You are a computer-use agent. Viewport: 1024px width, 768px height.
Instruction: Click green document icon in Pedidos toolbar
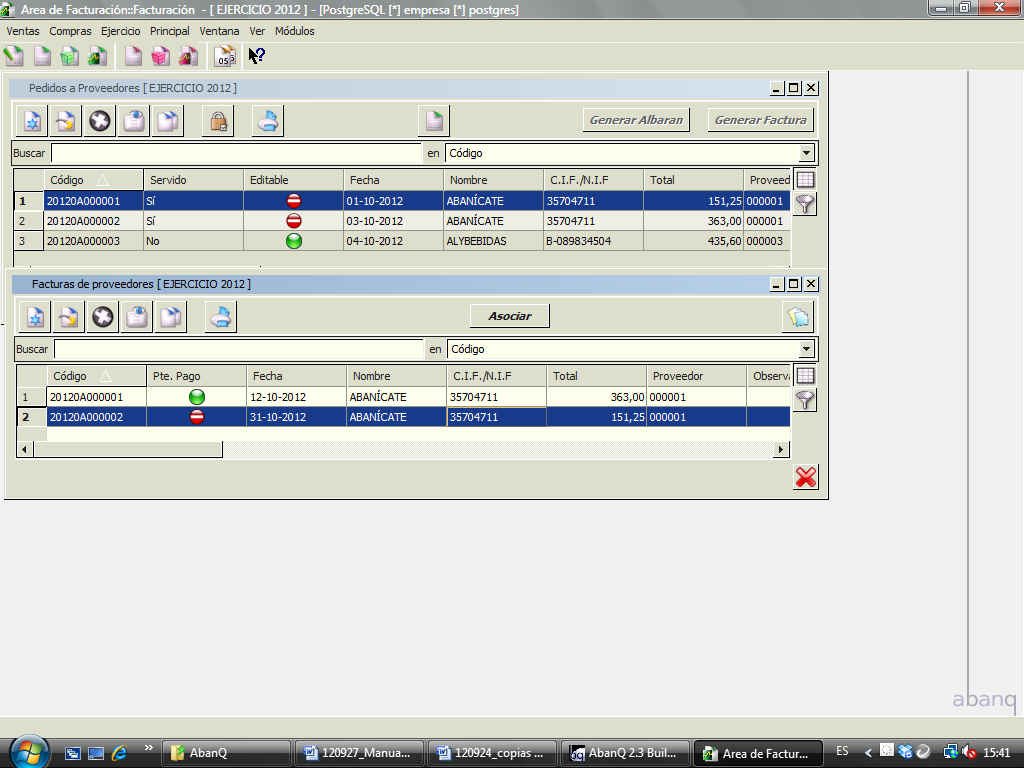point(434,121)
